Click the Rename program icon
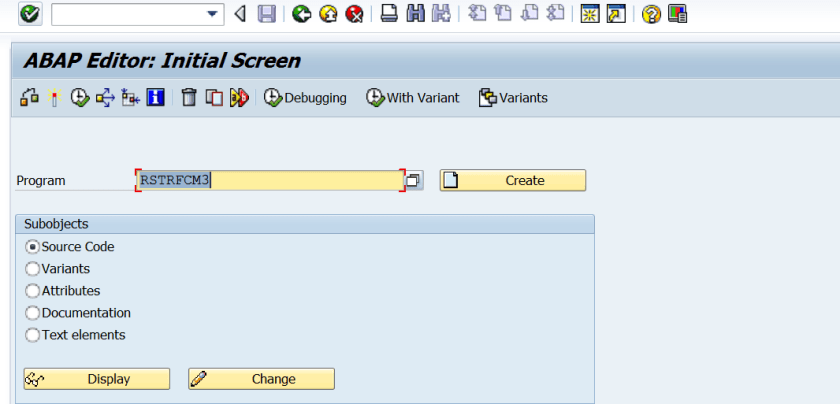The width and height of the screenshot is (840, 404). click(x=239, y=98)
